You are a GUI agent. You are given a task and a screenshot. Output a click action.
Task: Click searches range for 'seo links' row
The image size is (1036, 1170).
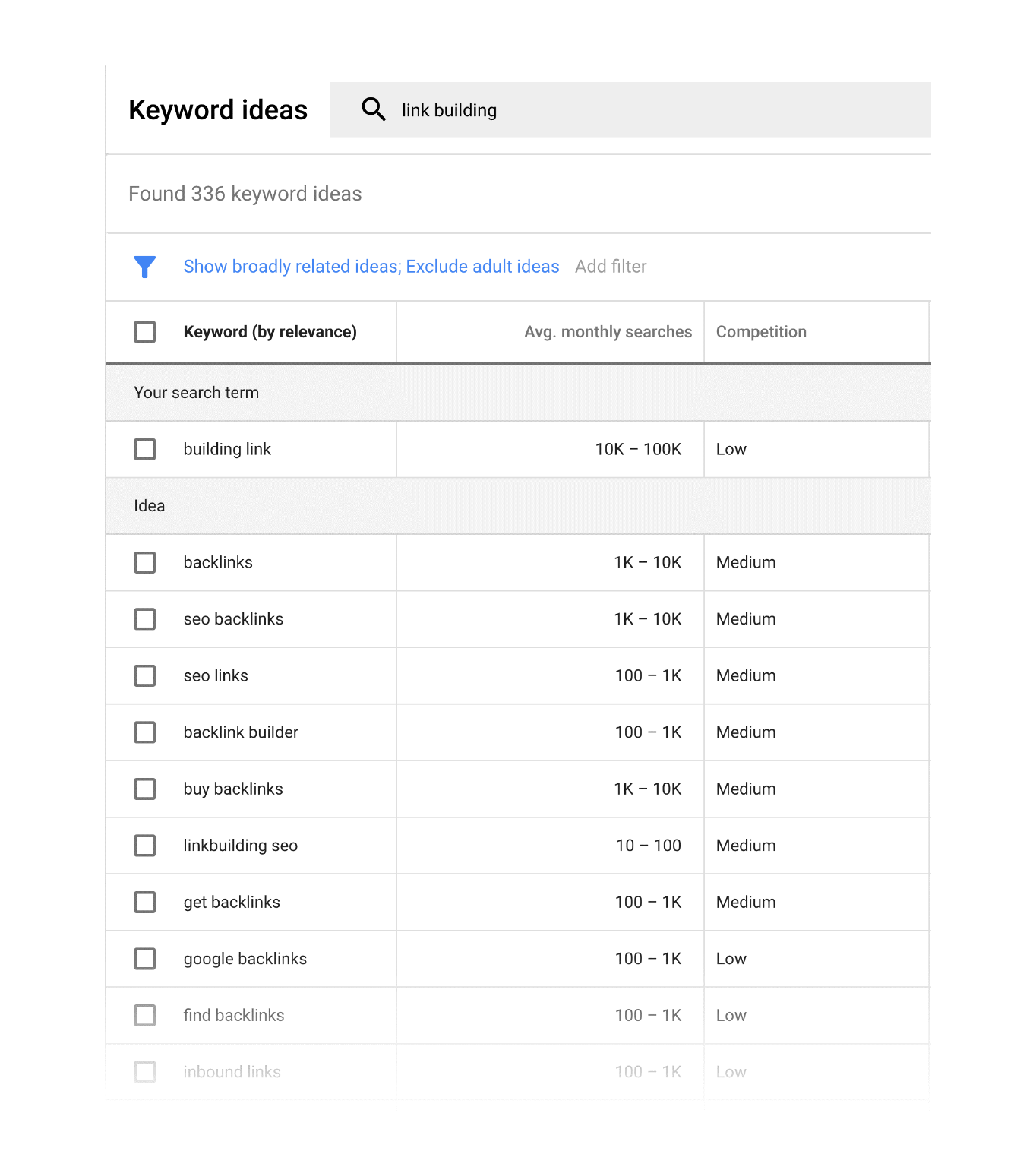pos(649,675)
